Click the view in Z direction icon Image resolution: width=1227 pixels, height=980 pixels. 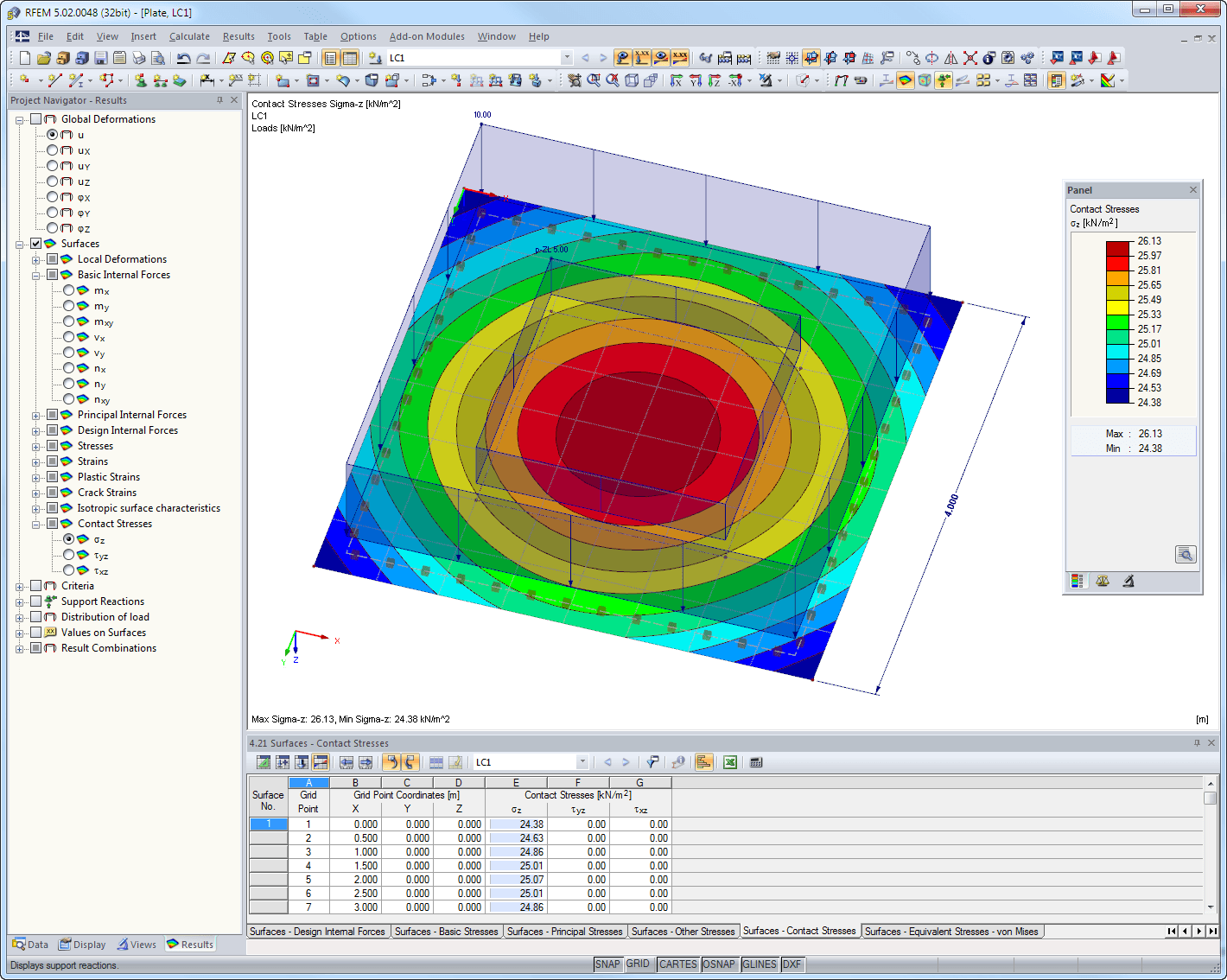tap(714, 80)
